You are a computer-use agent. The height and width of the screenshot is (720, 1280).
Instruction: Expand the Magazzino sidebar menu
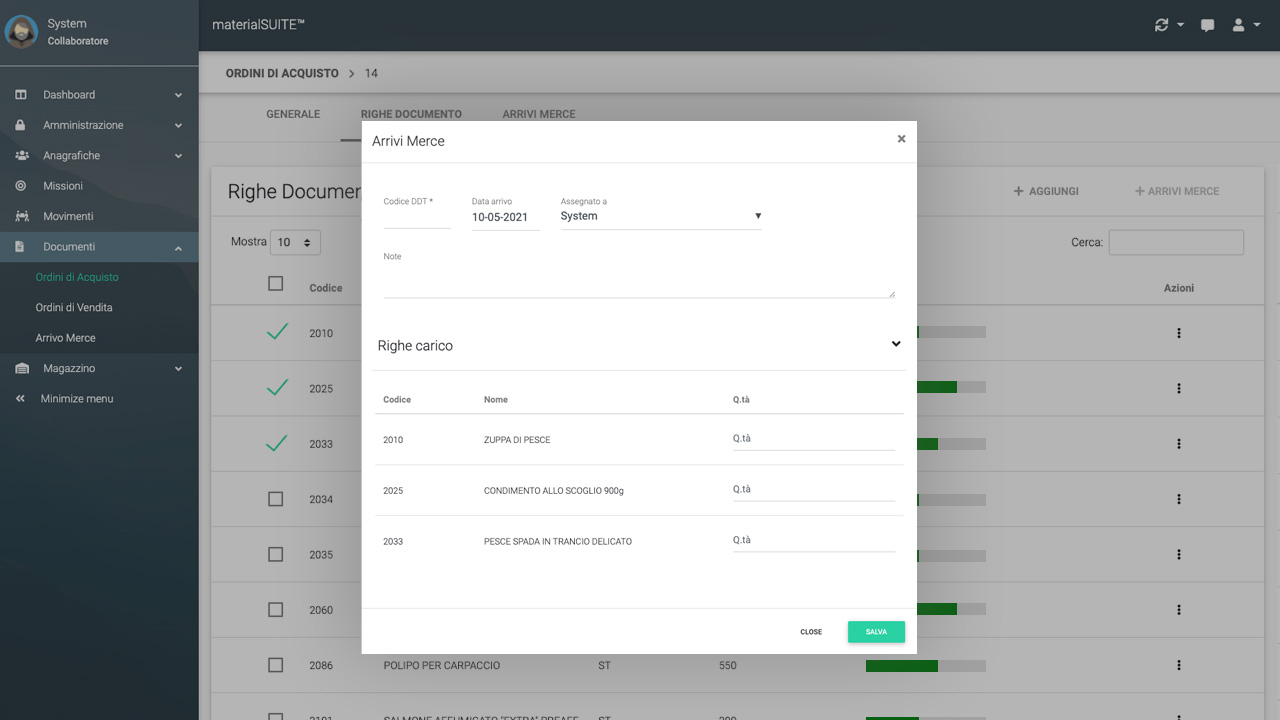(178, 369)
